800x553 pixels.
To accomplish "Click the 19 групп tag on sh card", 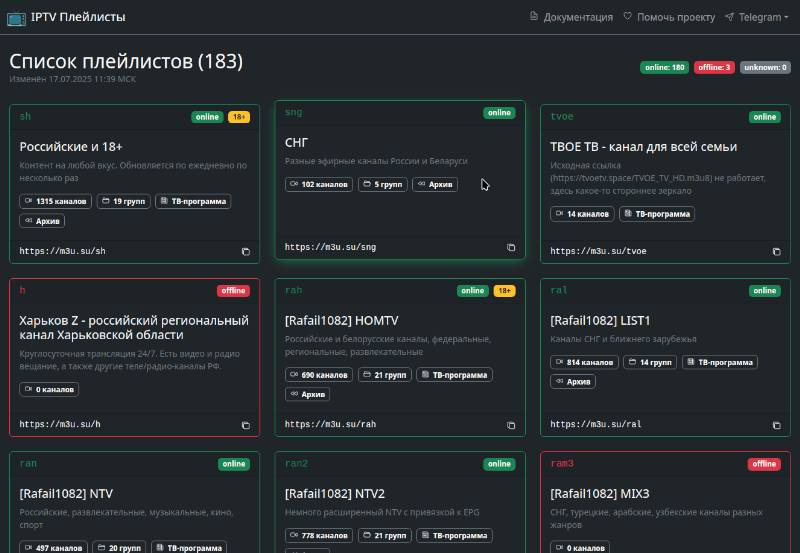I will click(124, 201).
